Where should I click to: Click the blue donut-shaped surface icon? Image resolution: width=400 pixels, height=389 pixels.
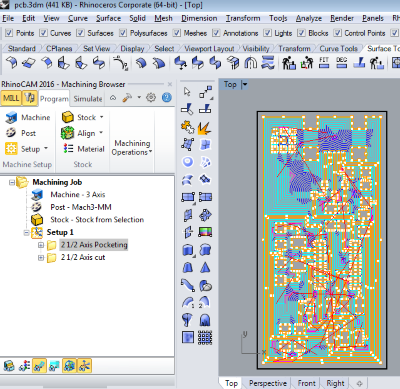188,162
